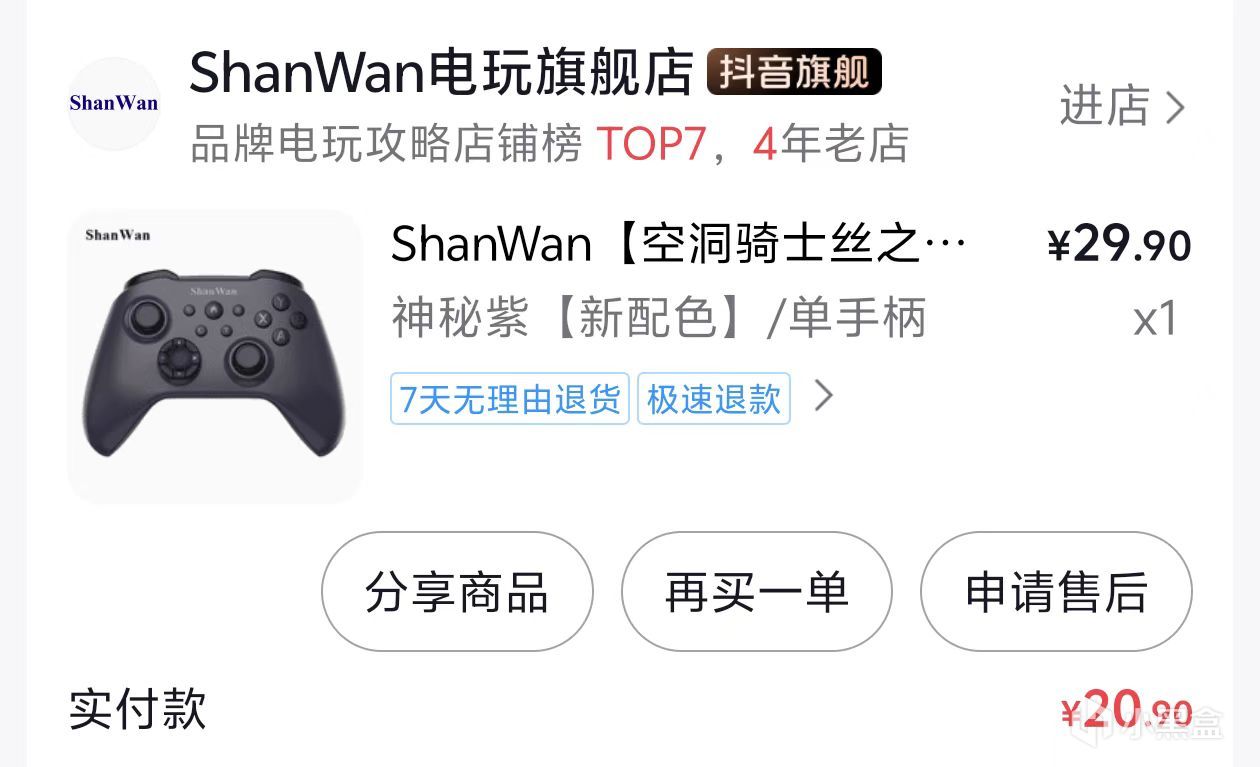Tap the 实付款 payment label
This screenshot has height=767, width=1260.
[x=137, y=709]
